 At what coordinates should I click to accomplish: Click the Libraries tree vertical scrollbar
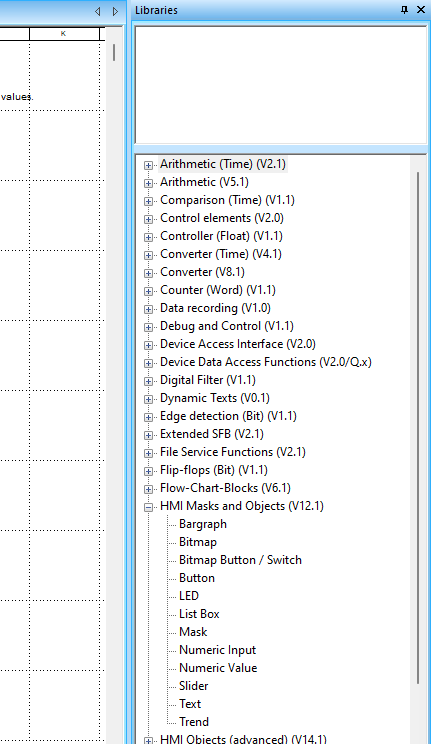pyautogui.click(x=418, y=427)
